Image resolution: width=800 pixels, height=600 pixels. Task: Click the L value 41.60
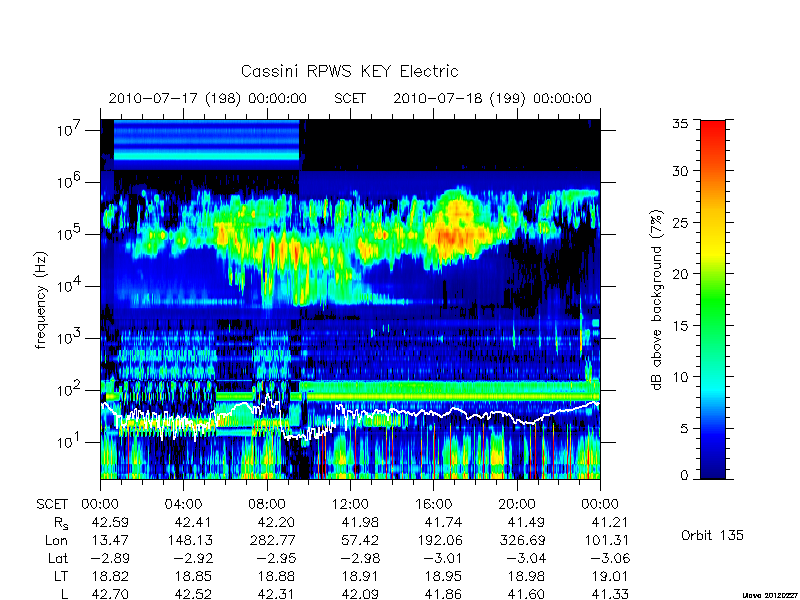[526, 594]
